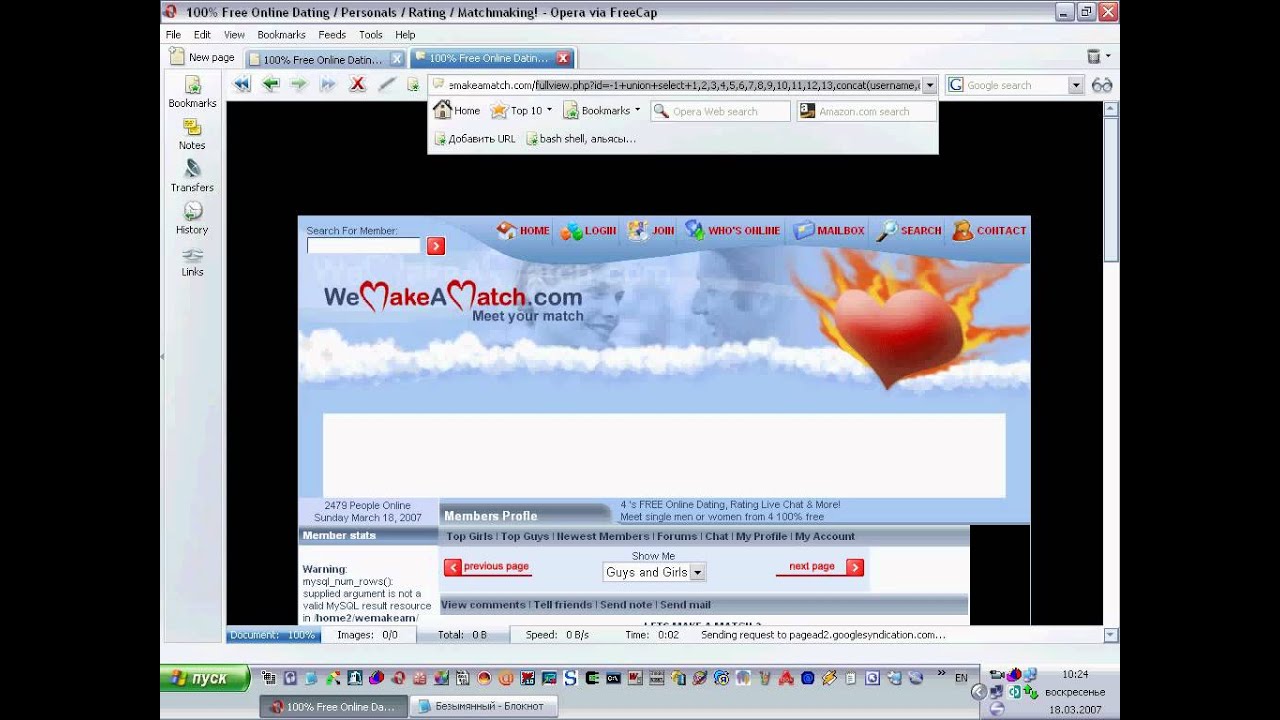Go back with the green Back arrow
The width and height of the screenshot is (1280, 720).
coord(270,85)
